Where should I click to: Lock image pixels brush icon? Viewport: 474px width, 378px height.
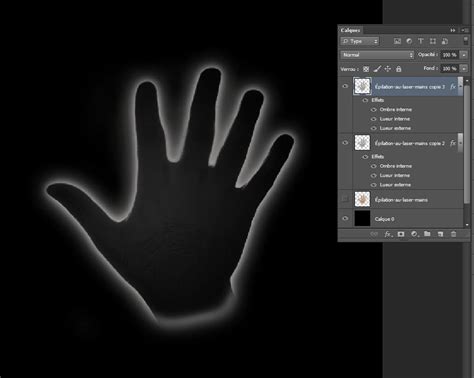[377, 69]
